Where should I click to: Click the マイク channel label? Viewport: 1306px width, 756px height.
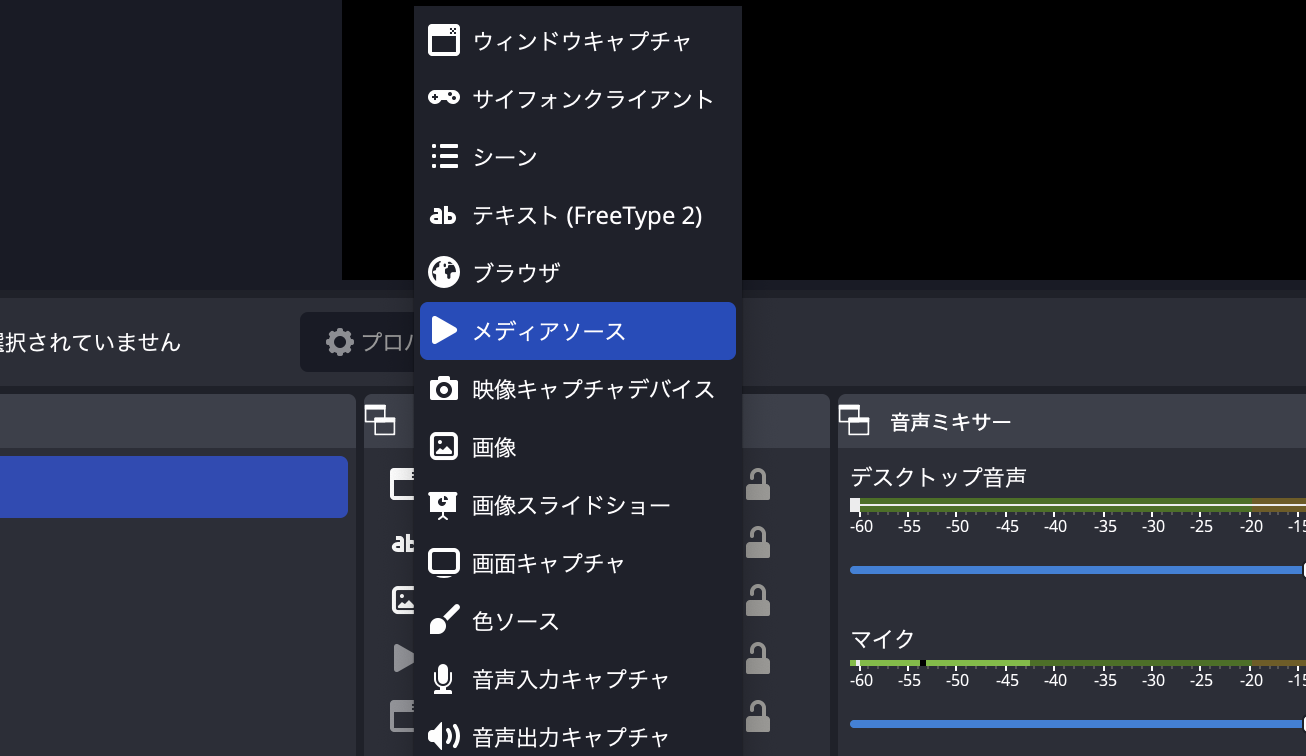[883, 639]
